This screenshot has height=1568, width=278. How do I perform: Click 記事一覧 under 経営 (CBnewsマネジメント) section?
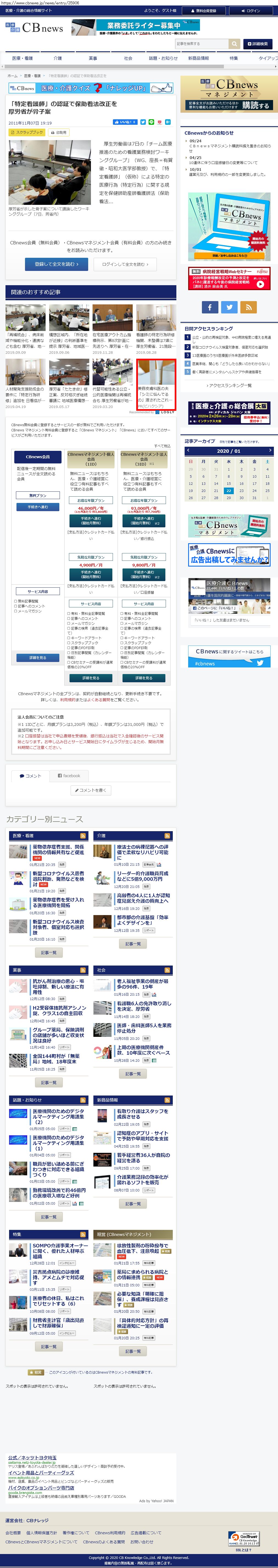pos(133,1351)
